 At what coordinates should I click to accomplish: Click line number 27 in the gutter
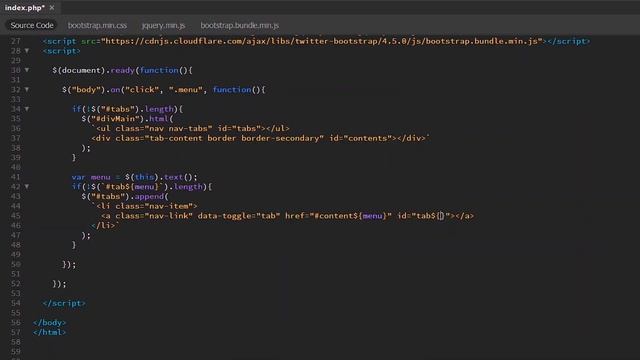16,41
